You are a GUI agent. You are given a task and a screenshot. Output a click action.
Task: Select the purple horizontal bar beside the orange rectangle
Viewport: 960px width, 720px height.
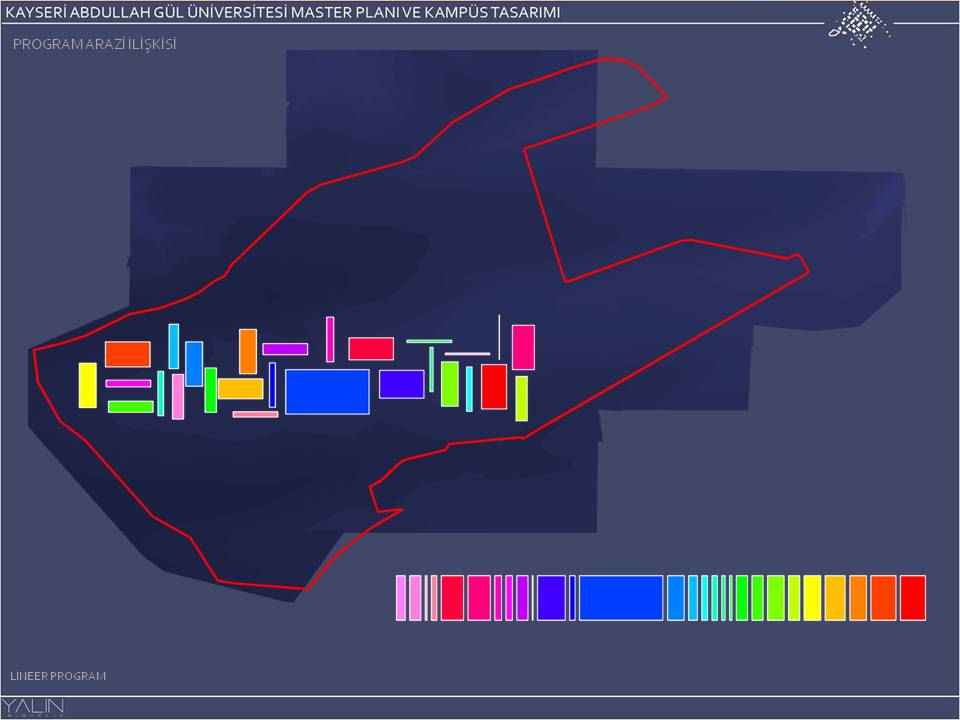285,349
